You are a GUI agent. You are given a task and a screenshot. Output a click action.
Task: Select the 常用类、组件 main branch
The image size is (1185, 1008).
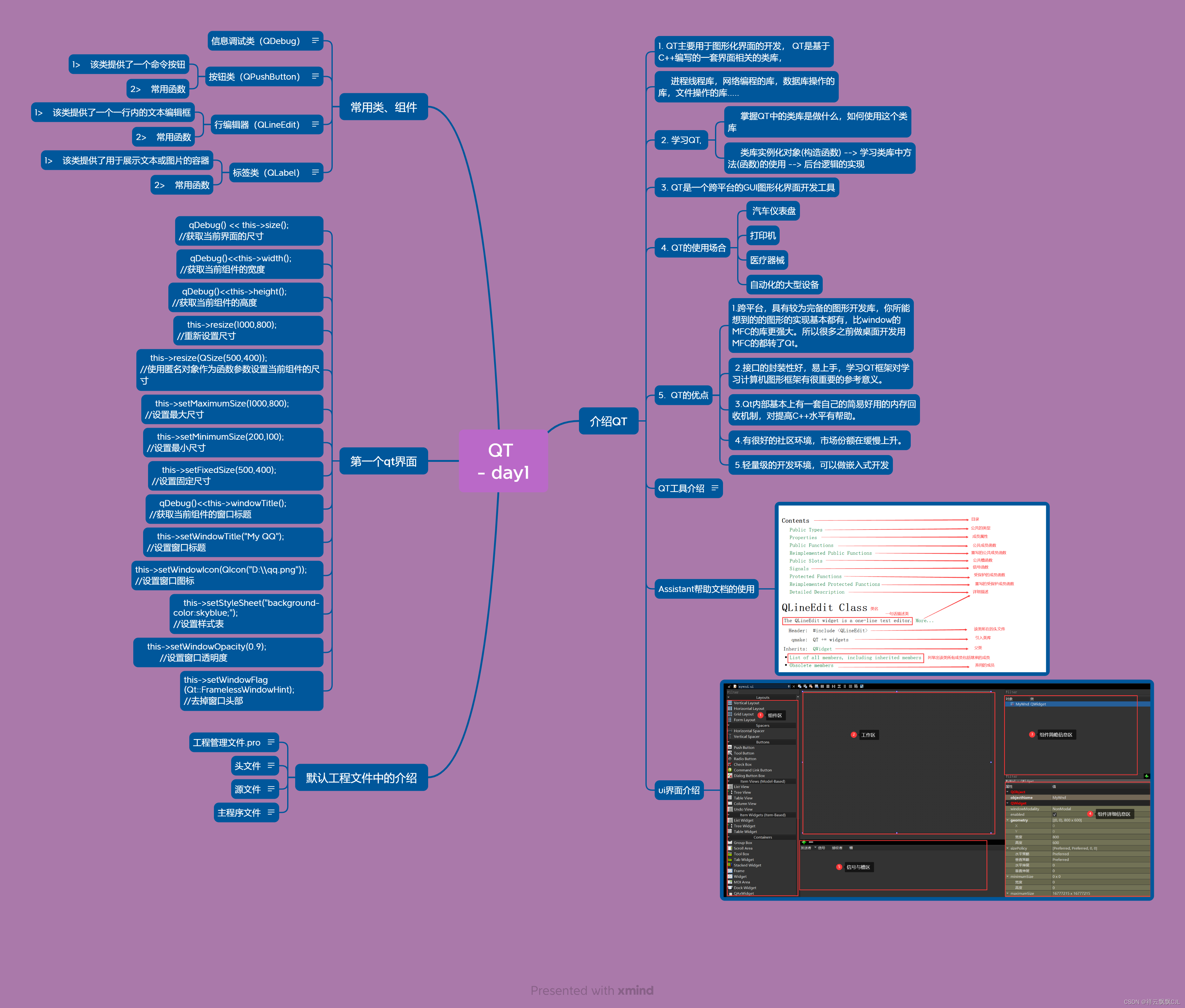click(384, 107)
